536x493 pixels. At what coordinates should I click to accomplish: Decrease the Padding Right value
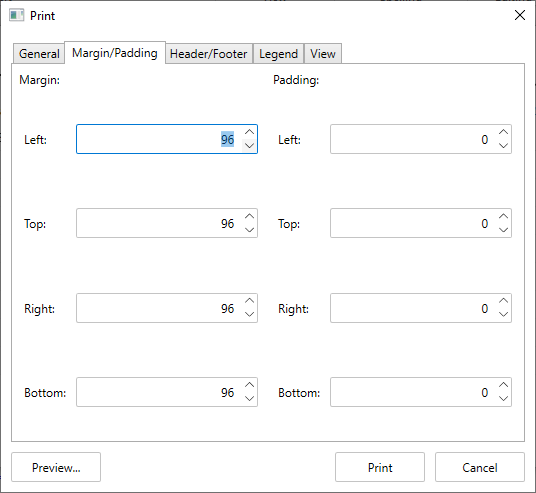(504, 315)
